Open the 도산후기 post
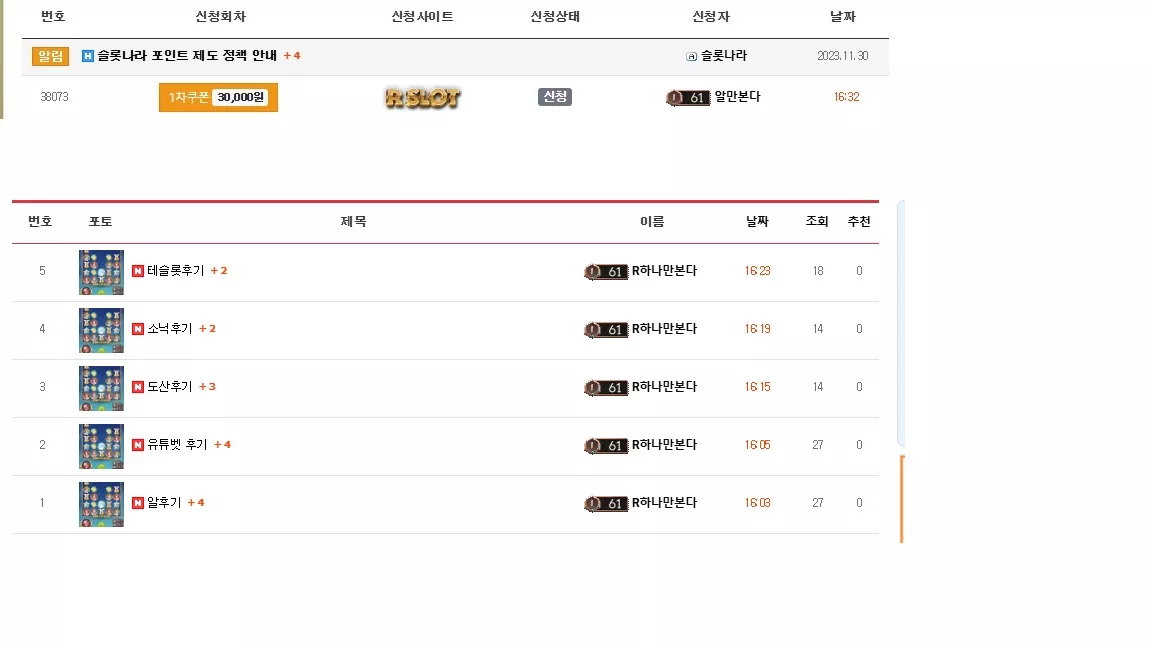This screenshot has width=1152, height=648. 170,386
